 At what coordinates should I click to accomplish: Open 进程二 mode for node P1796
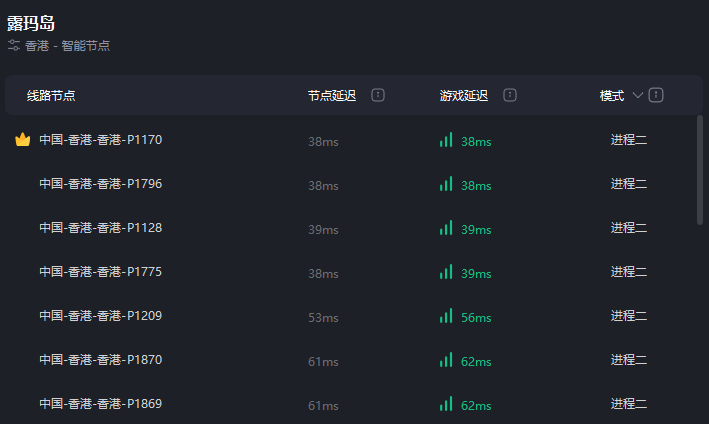click(629, 184)
